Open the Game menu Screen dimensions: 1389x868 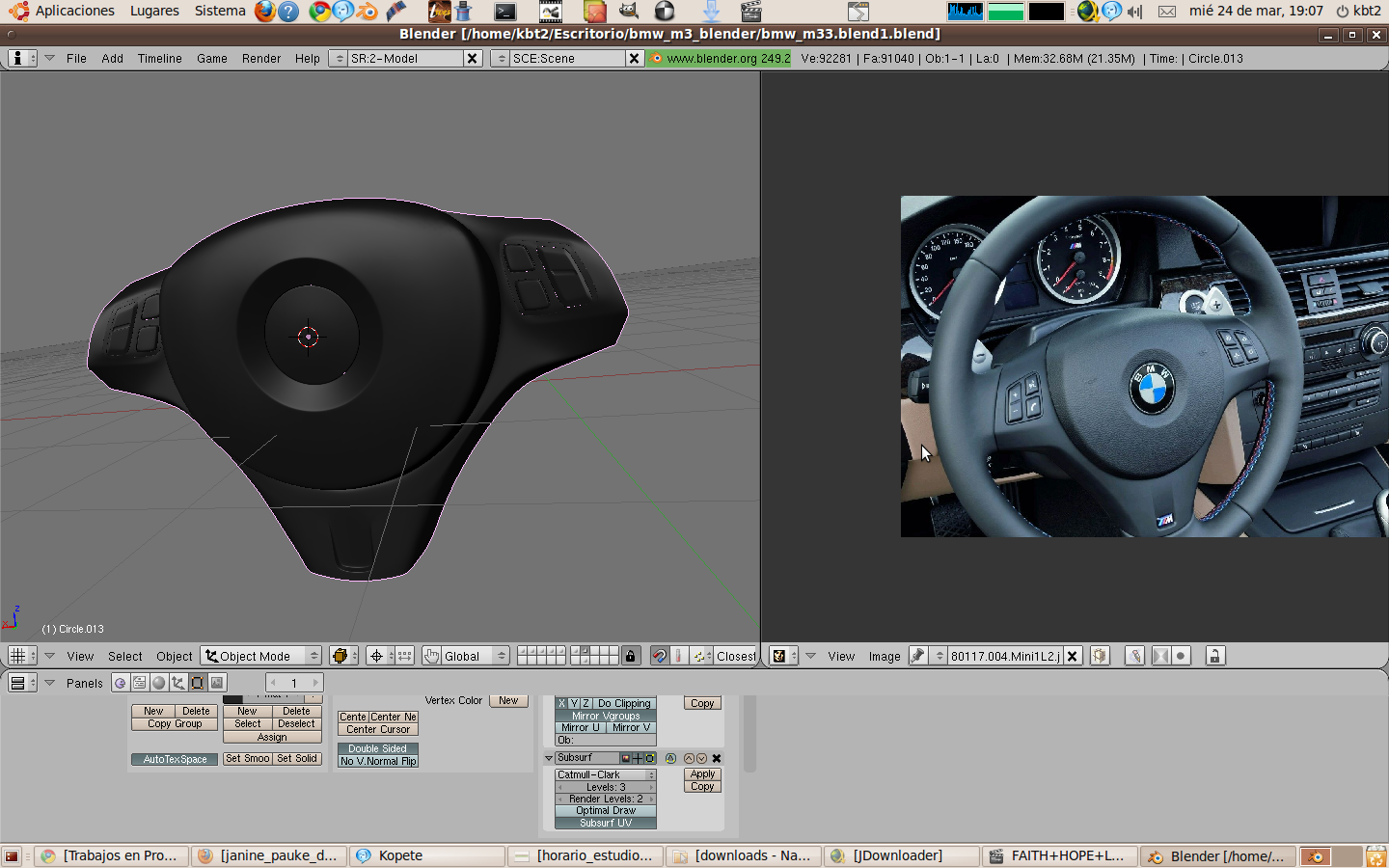point(212,58)
